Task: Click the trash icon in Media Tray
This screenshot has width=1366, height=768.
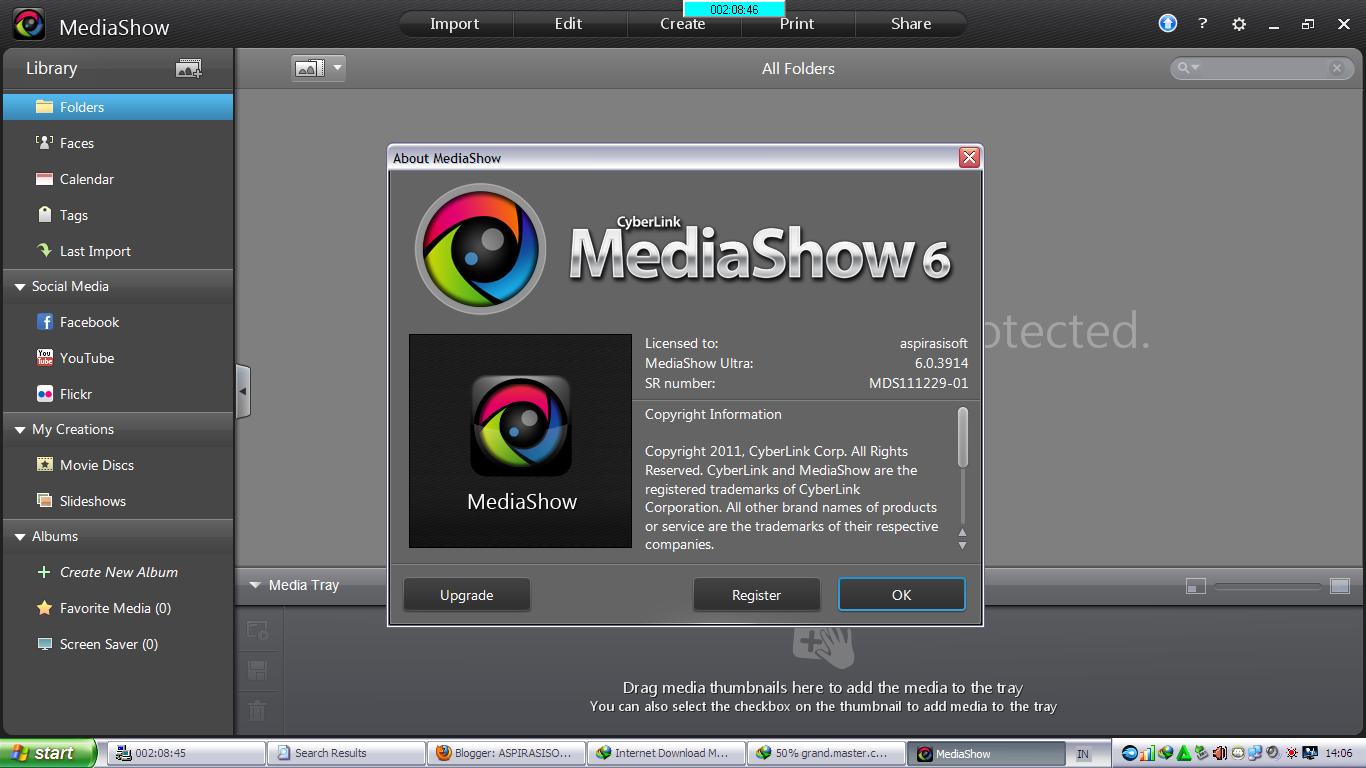Action: click(x=257, y=710)
